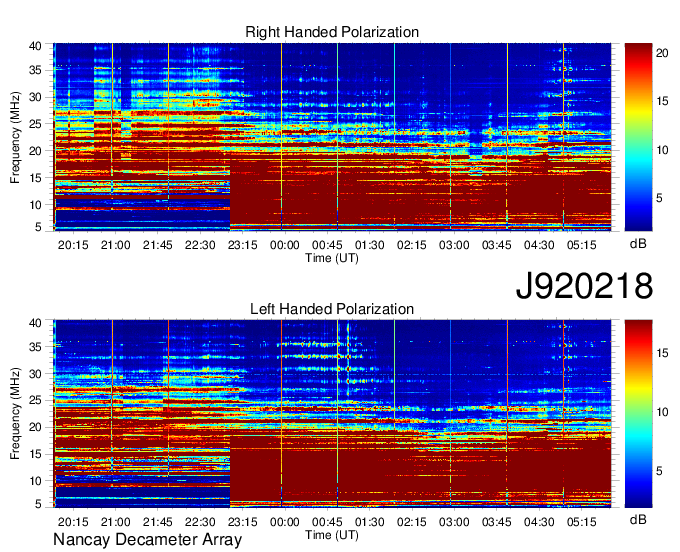Click the 03:00 time tick on Left Handed plot

pyautogui.click(x=454, y=522)
